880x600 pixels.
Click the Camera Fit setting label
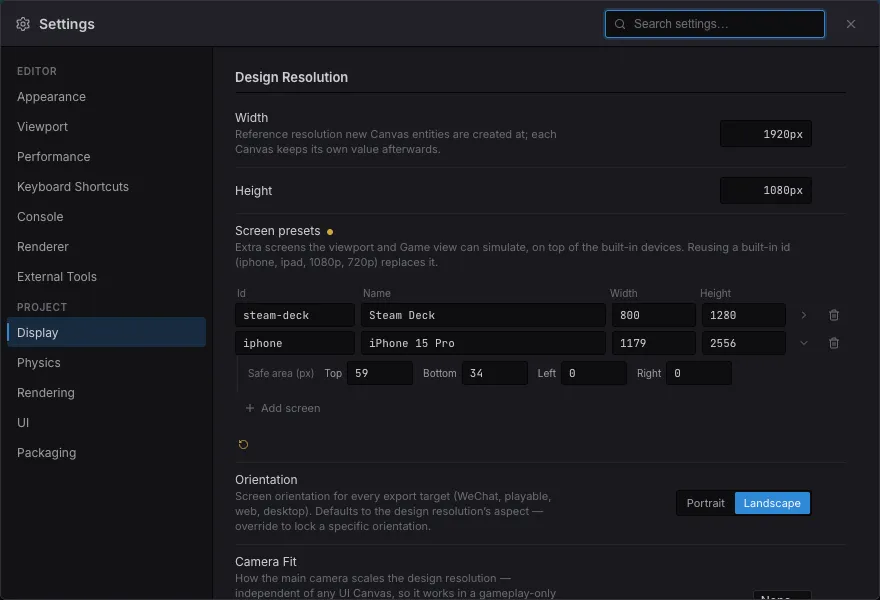[265, 562]
